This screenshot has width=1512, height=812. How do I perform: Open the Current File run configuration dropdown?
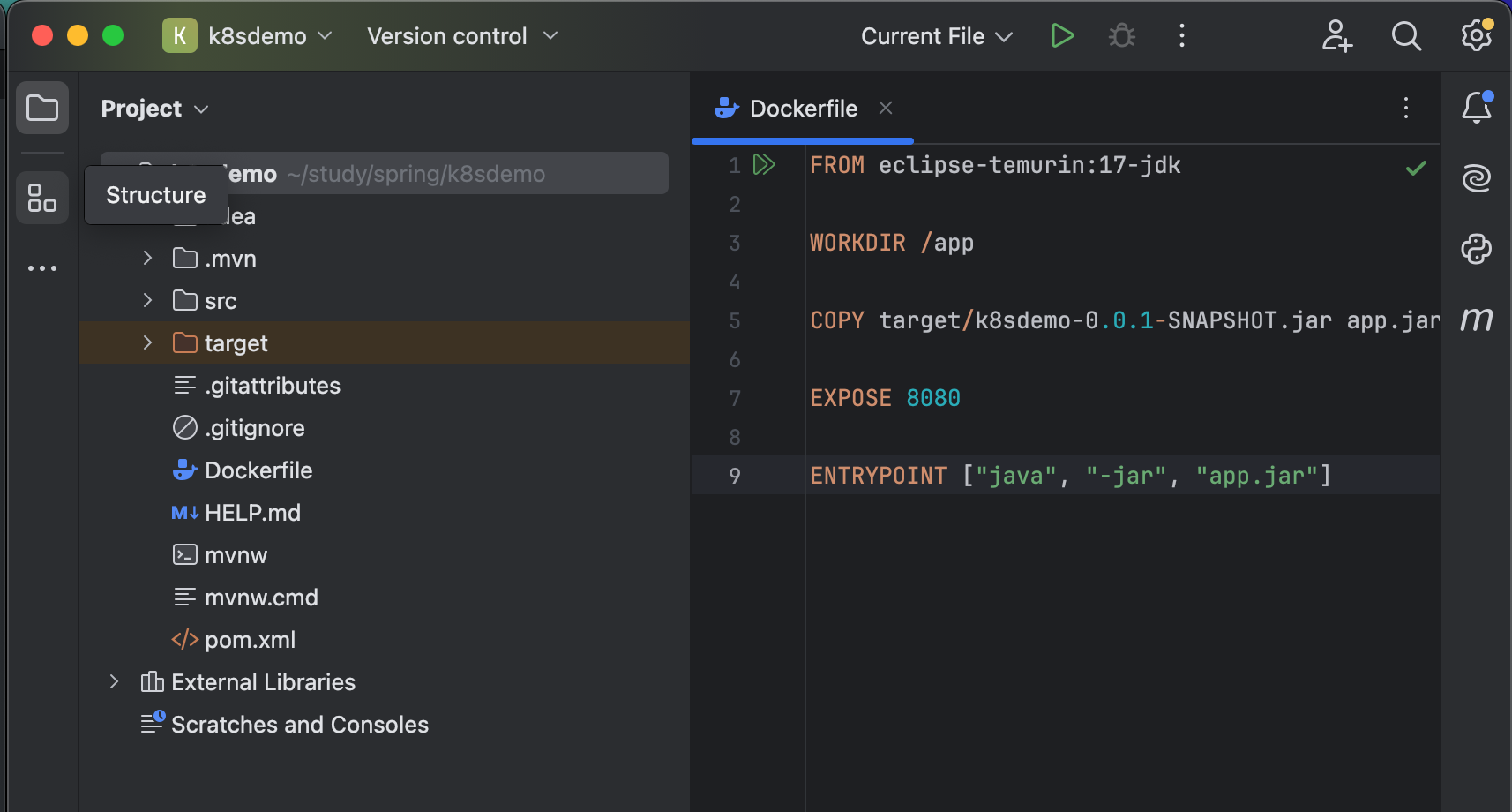tap(937, 36)
